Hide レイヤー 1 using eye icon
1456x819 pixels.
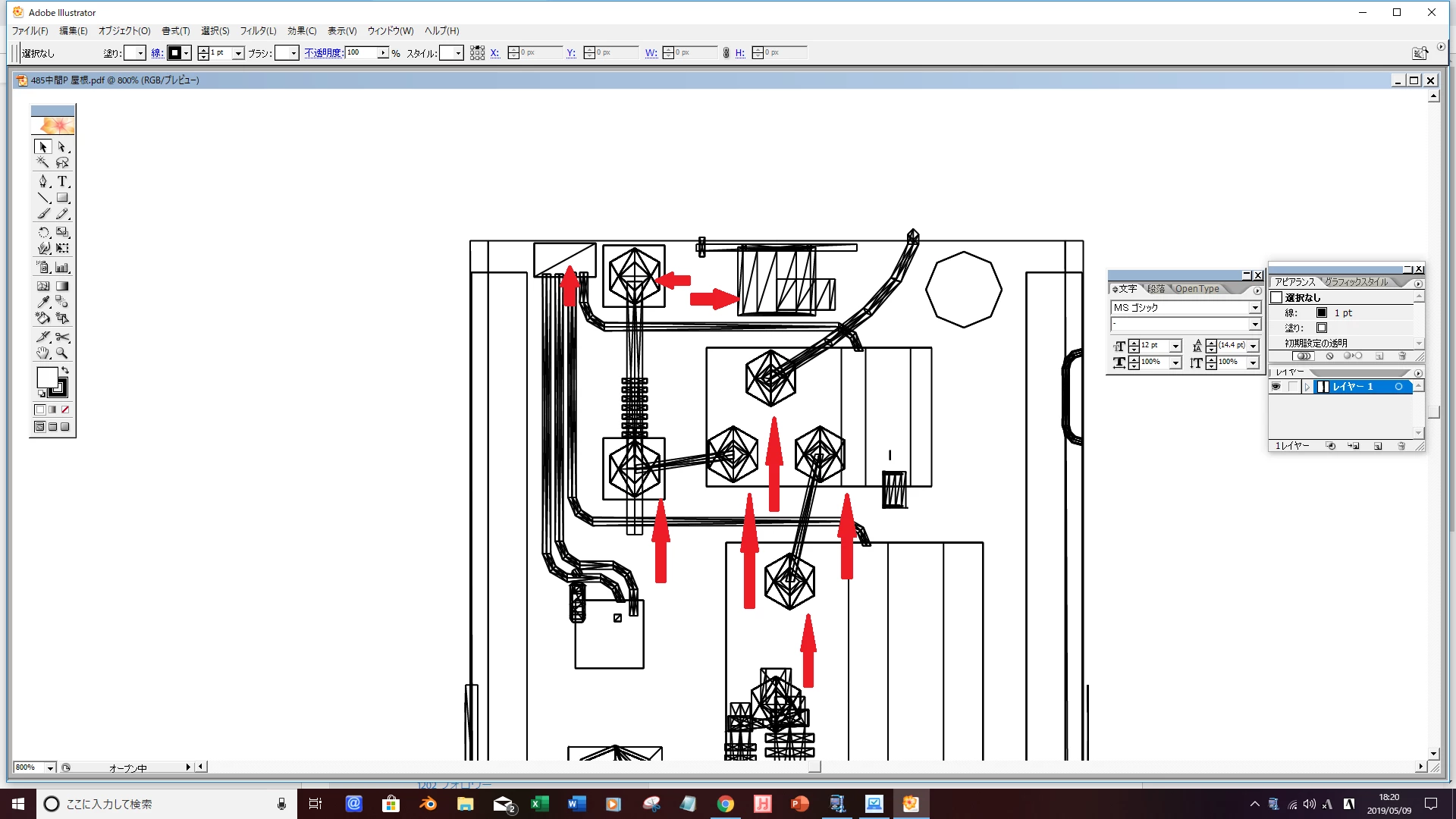(x=1276, y=387)
